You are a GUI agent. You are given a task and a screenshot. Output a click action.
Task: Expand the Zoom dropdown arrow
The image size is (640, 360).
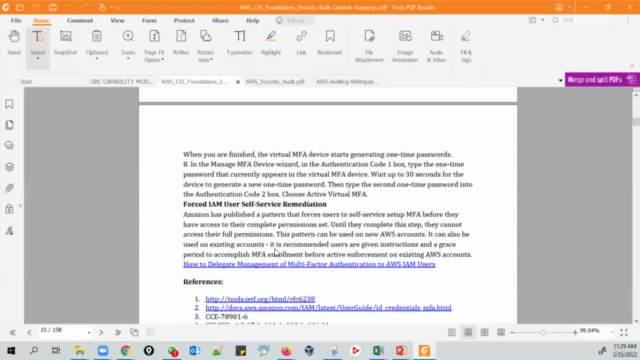(128, 59)
